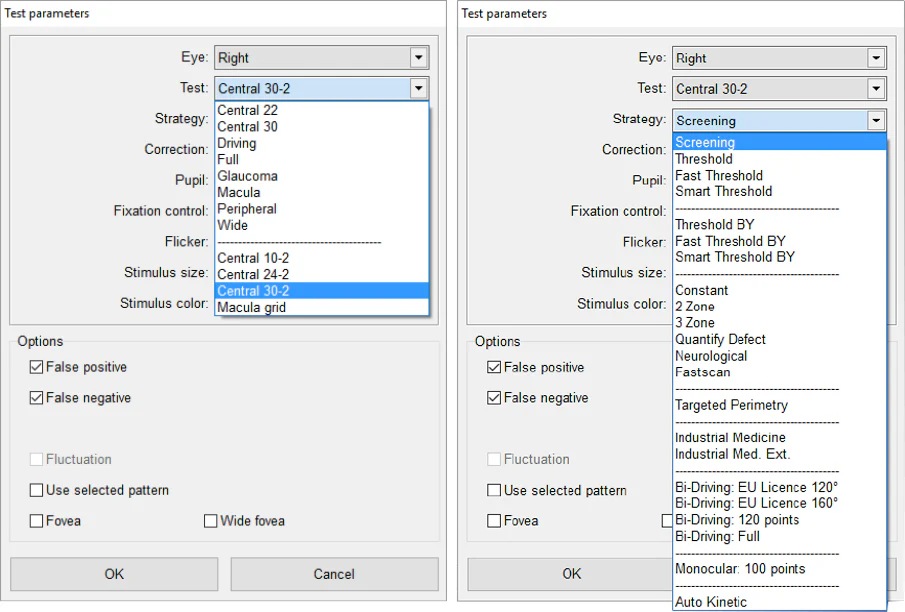Collapse Strategy dropdown arrow in right dialog
The image size is (905, 612).
click(x=876, y=120)
